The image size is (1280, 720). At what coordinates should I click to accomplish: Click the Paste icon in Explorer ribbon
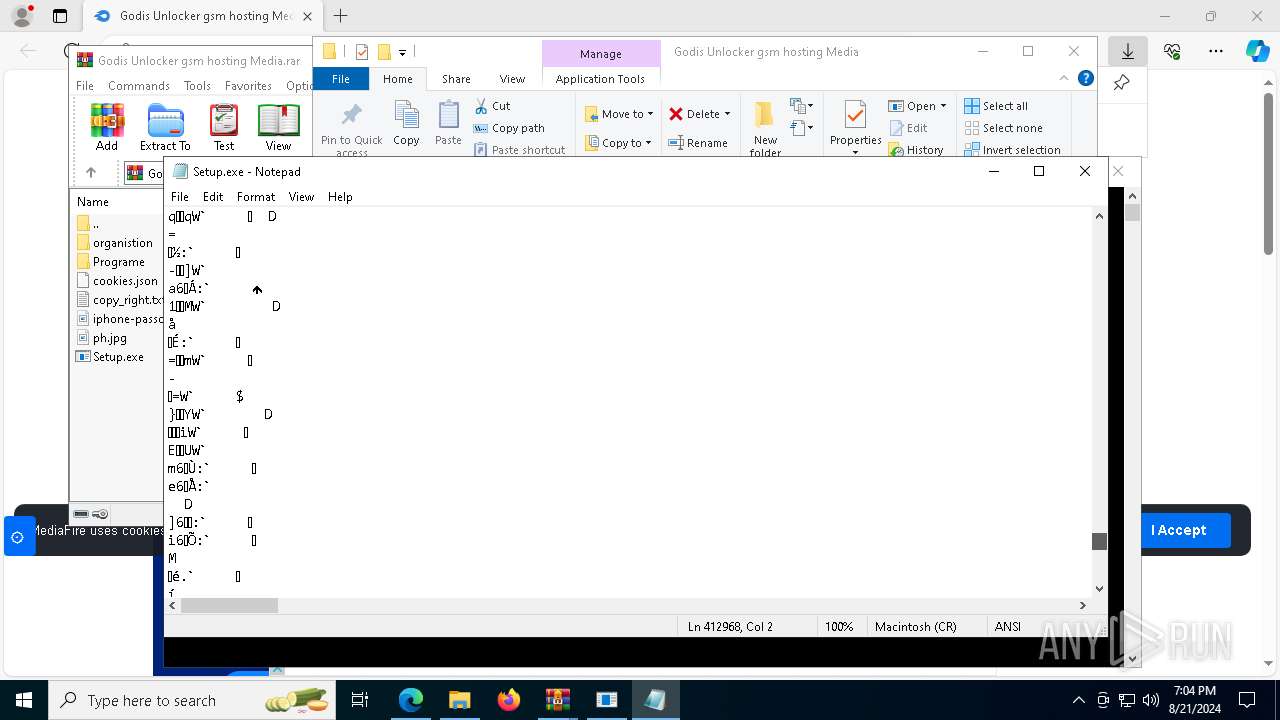pos(448,124)
